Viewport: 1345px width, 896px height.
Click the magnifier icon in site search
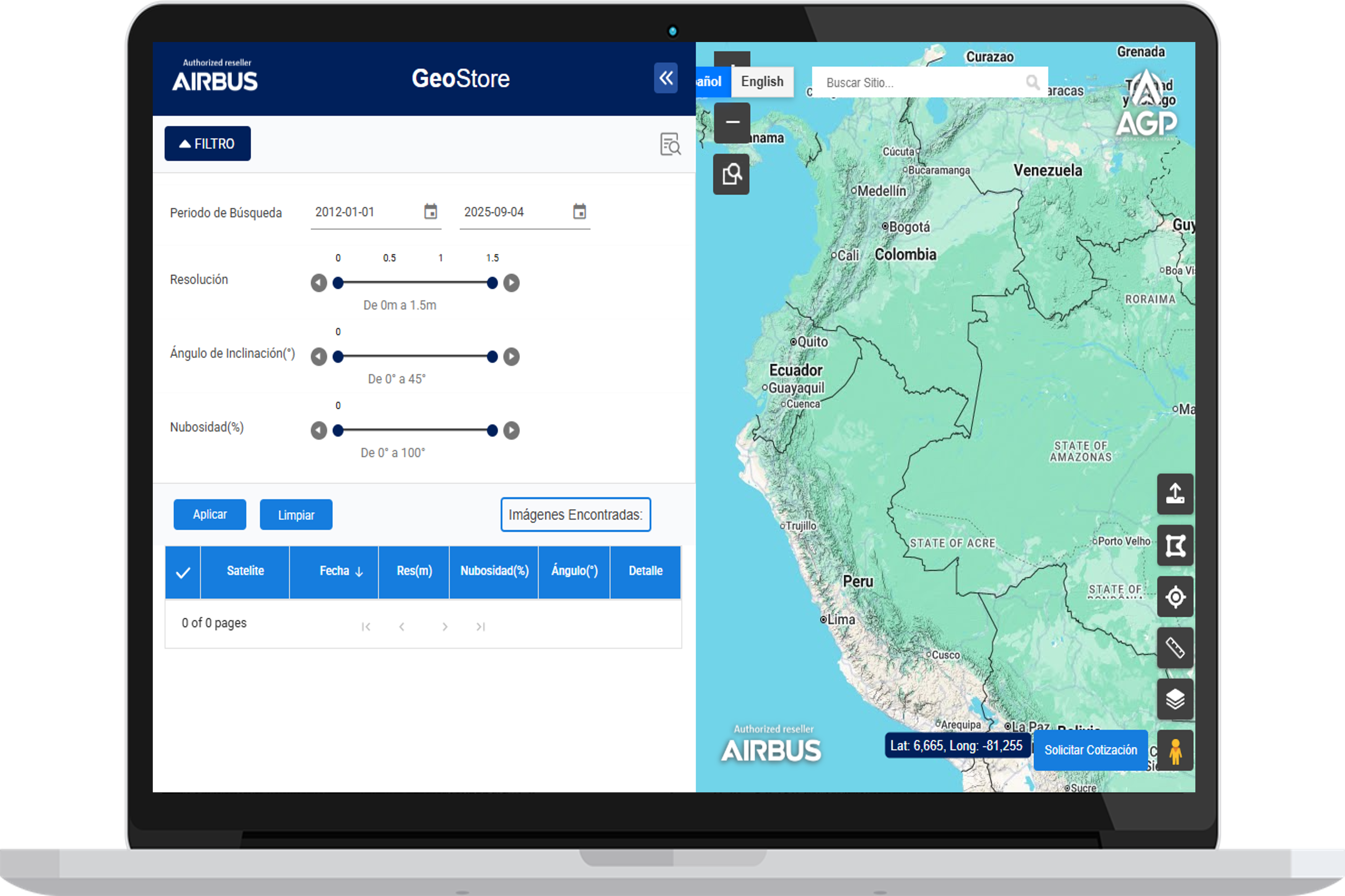pos(1033,83)
